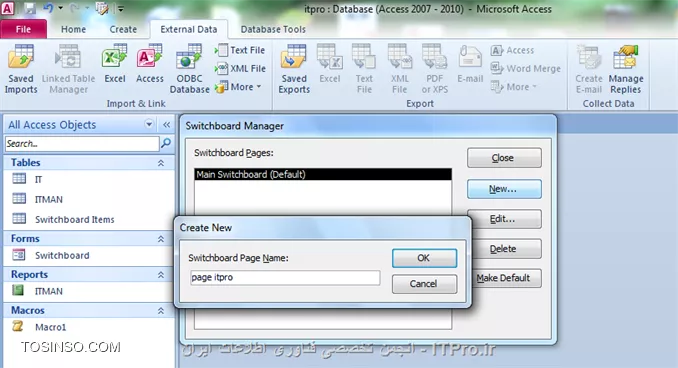Click Edit... in Switchboard Manager
The height and width of the screenshot is (368, 678).
pyautogui.click(x=505, y=219)
